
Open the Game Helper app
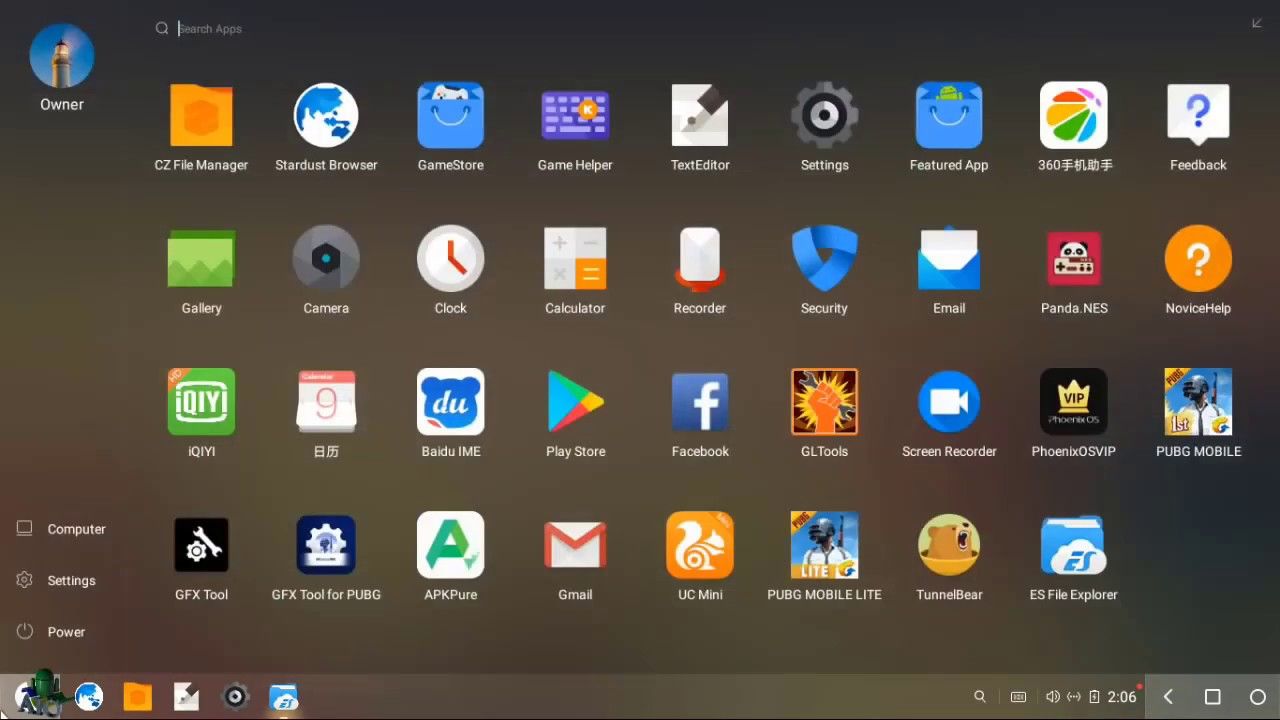click(x=575, y=116)
